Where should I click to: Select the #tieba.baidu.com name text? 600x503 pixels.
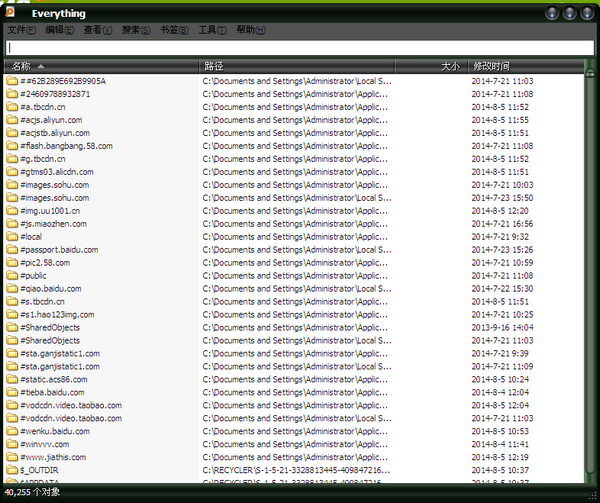pyautogui.click(x=52, y=392)
